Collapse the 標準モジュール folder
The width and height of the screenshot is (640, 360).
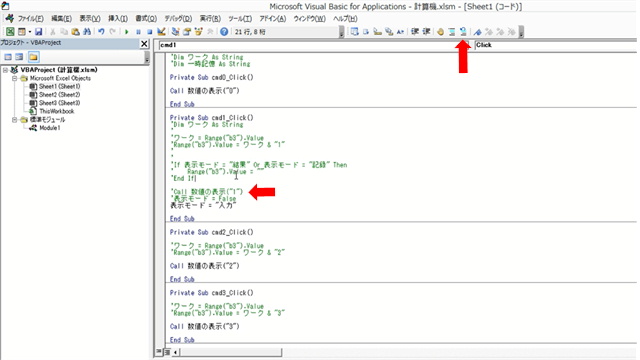click(x=14, y=120)
